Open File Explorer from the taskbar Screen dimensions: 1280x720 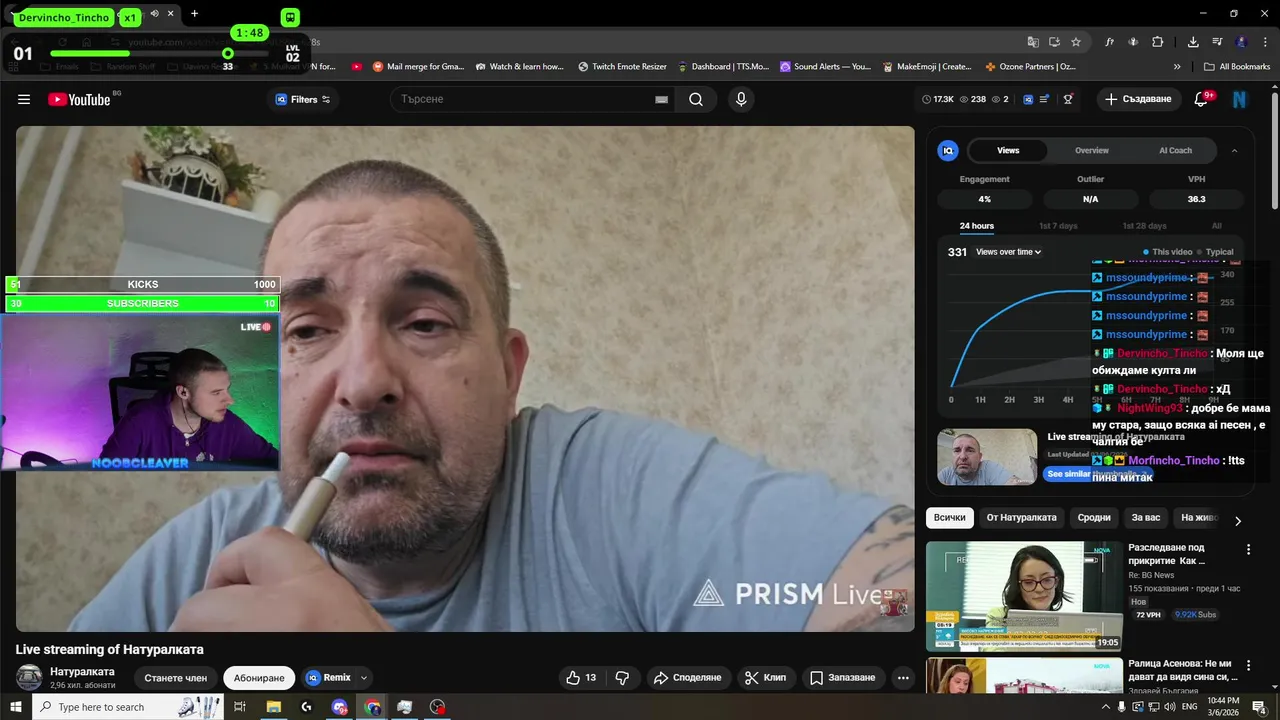coord(273,707)
